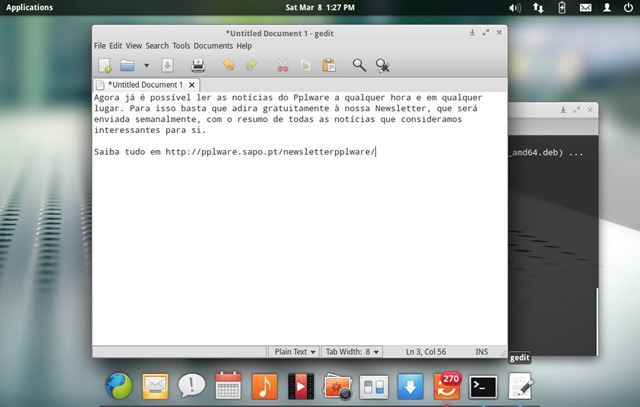Paste from clipboard icon
640x407 pixels.
tap(329, 65)
